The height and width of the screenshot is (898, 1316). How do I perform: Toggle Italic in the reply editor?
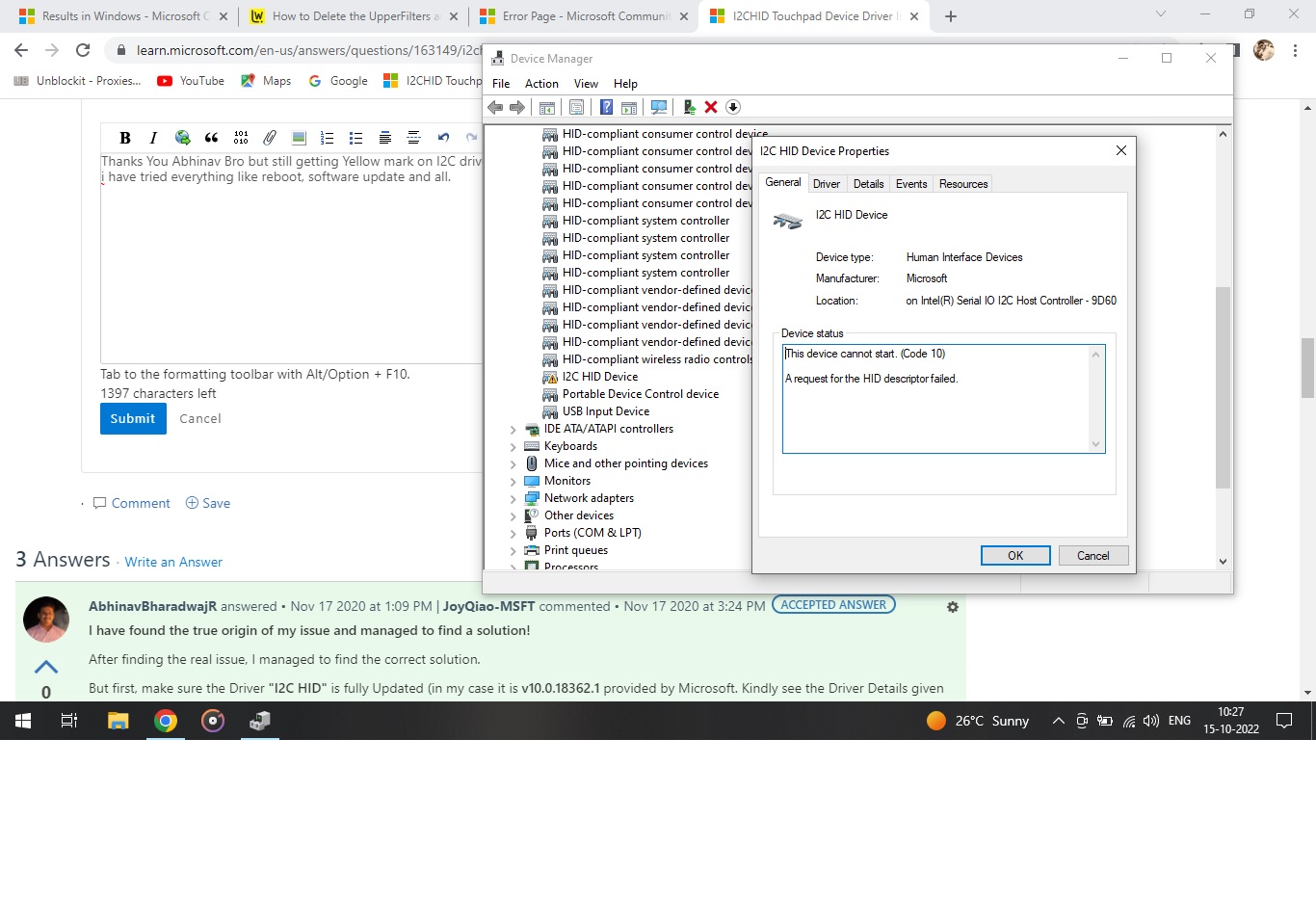click(152, 138)
